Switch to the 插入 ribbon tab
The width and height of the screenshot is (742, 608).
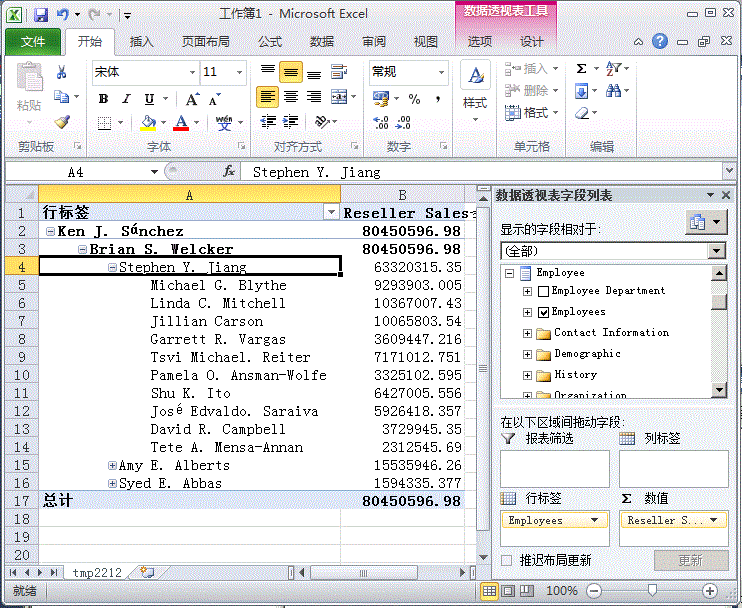142,42
